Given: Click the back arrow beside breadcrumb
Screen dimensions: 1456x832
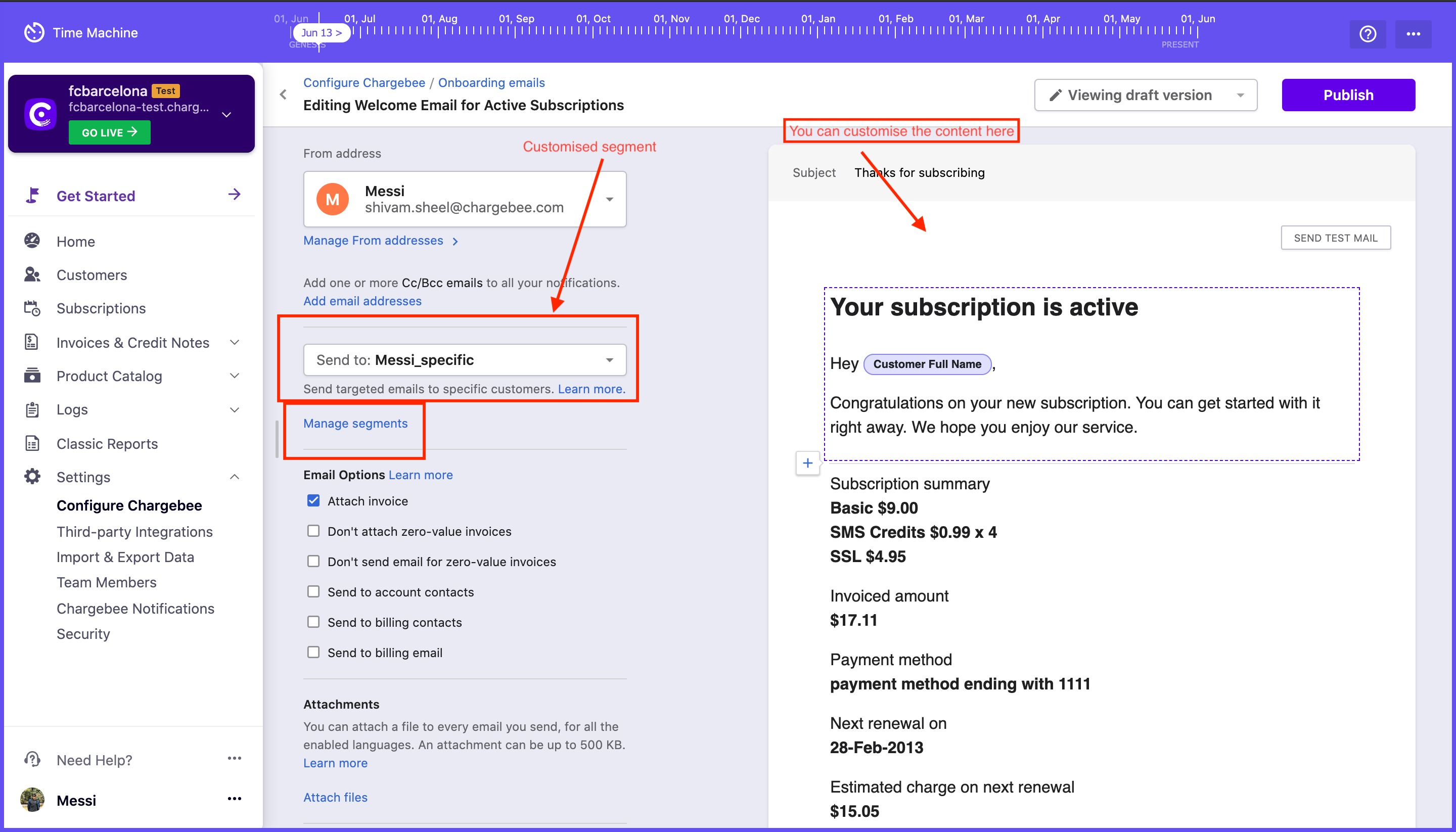Looking at the screenshot, I should [284, 95].
